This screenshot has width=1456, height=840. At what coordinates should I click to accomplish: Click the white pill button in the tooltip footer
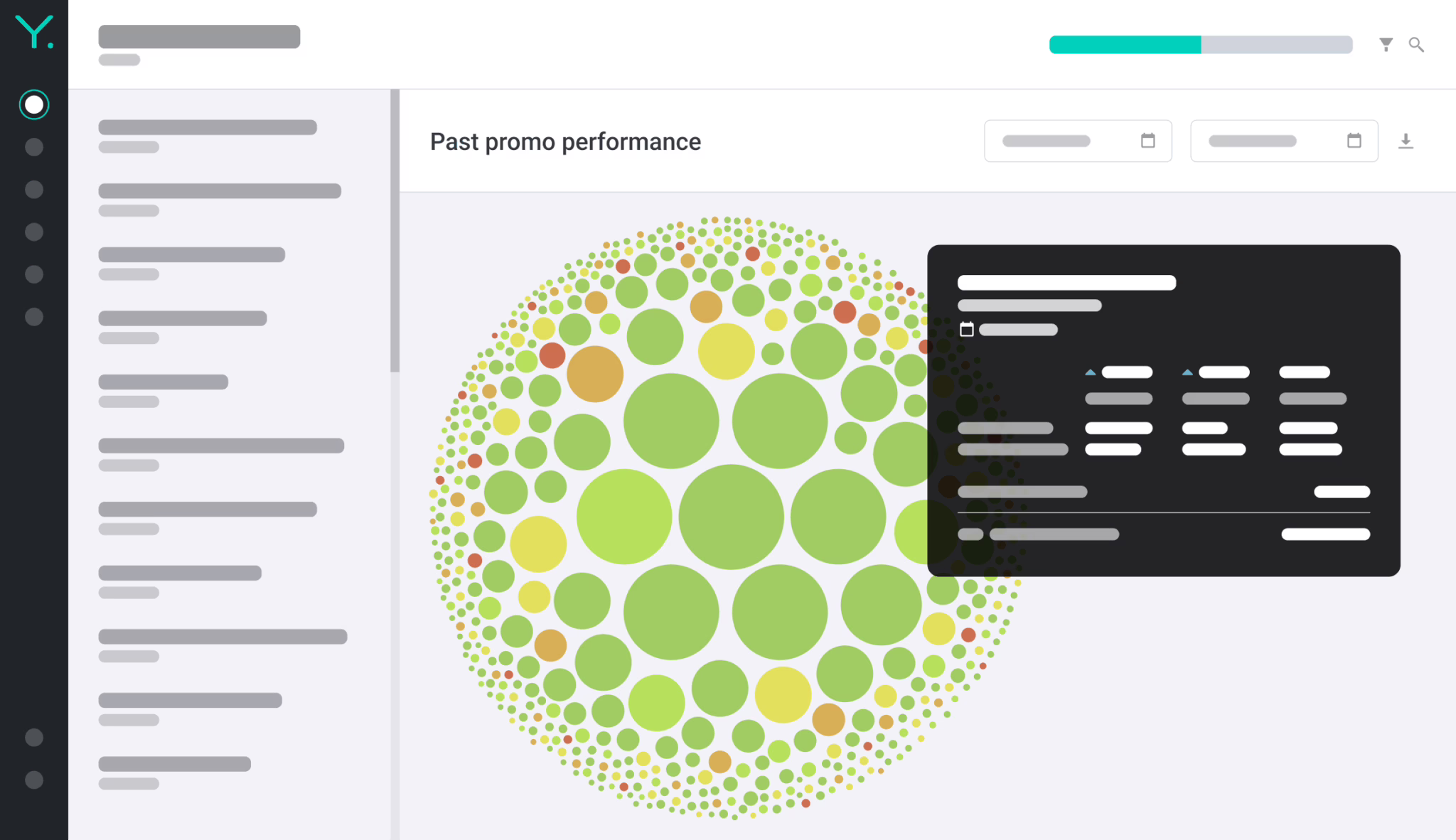point(1325,534)
